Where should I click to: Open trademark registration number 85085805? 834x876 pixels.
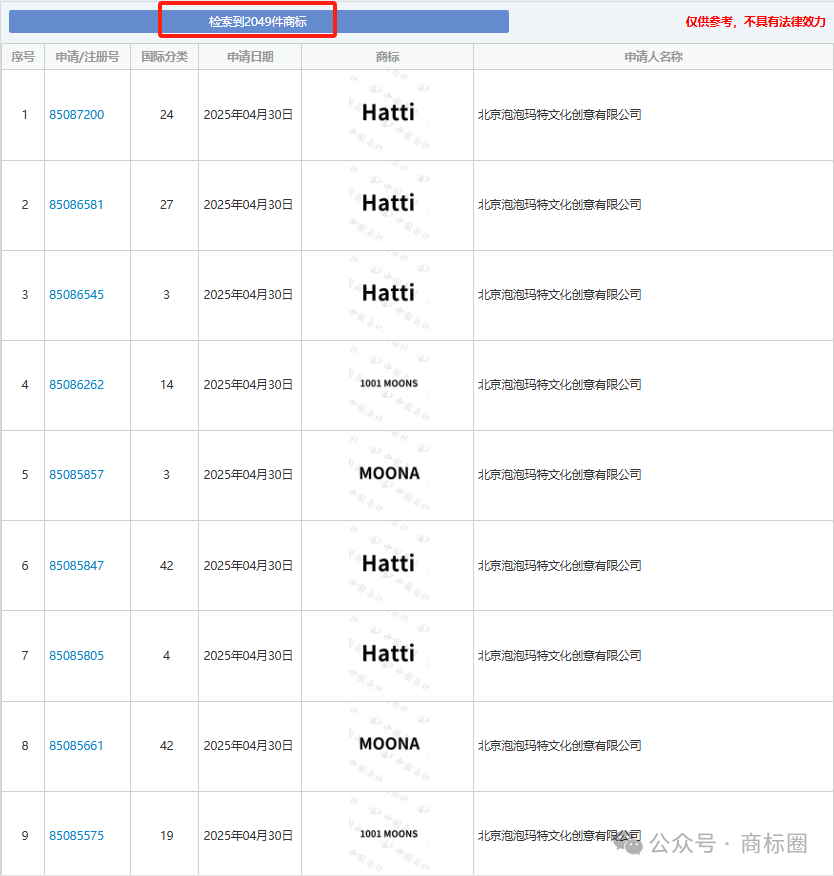[x=77, y=655]
